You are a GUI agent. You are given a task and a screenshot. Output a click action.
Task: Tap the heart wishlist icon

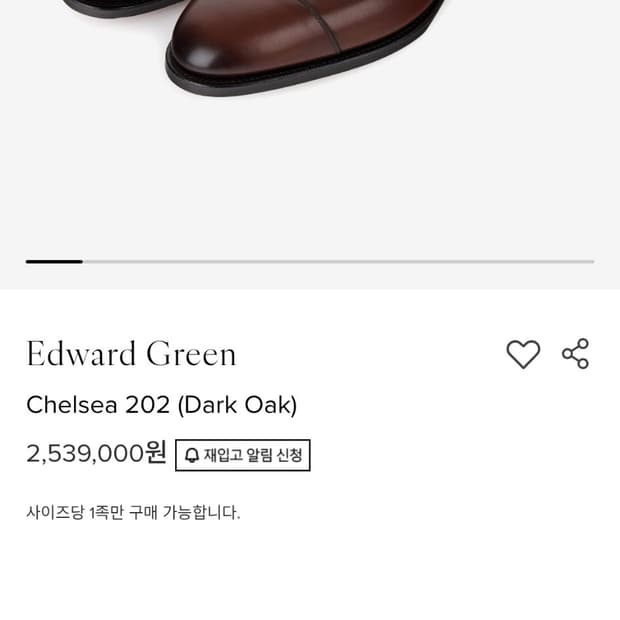pos(523,354)
